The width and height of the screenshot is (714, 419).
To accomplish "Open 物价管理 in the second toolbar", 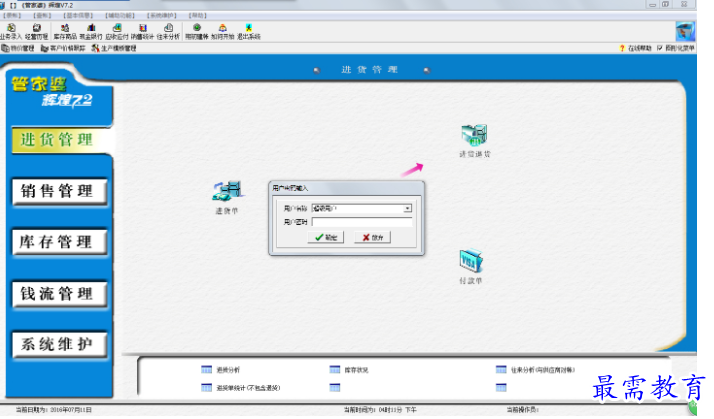I will tap(18, 48).
